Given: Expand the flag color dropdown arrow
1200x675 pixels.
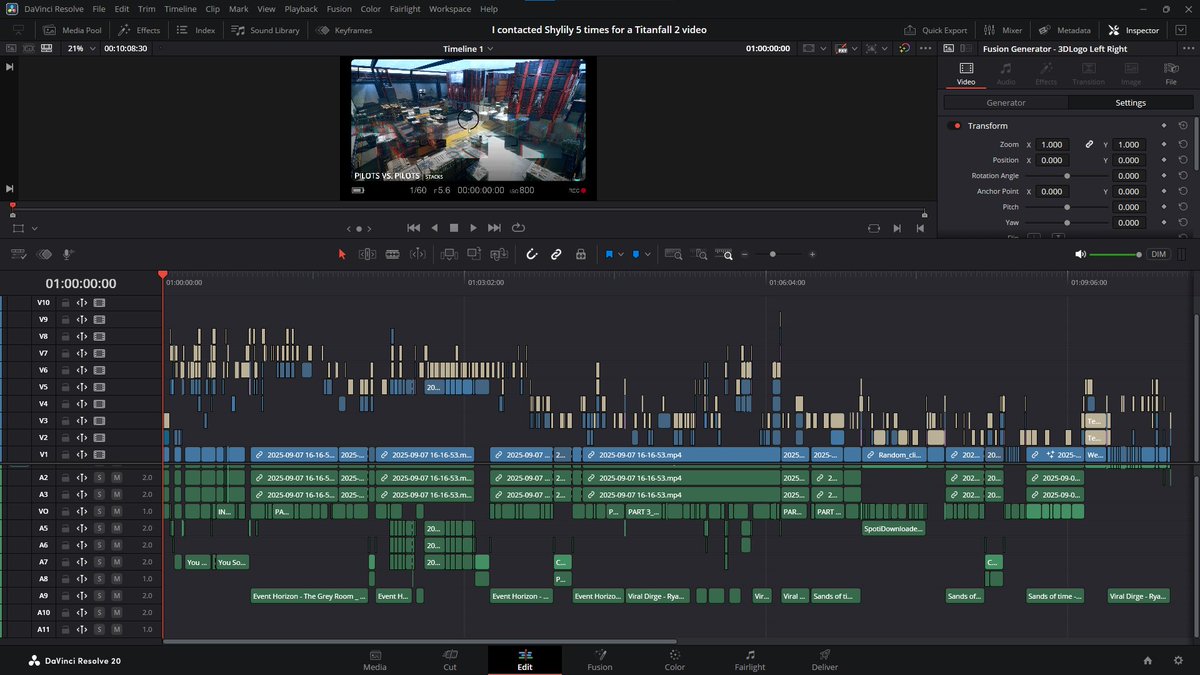Looking at the screenshot, I should tap(620, 254).
